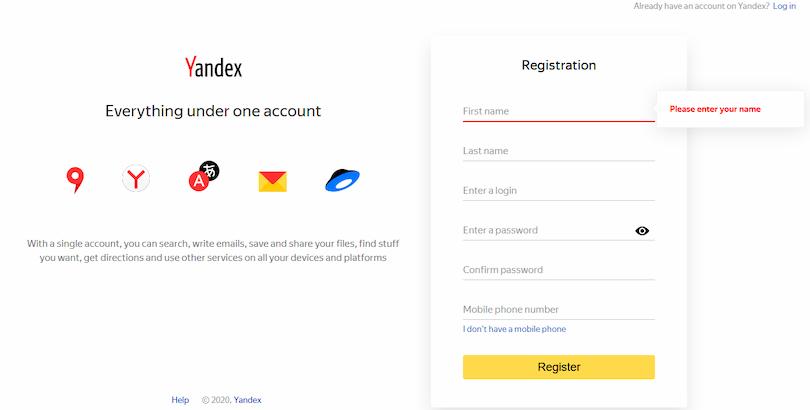Image resolution: width=810 pixels, height=410 pixels.
Task: Click the Yandex Maps pin icon
Action: [x=75, y=180]
